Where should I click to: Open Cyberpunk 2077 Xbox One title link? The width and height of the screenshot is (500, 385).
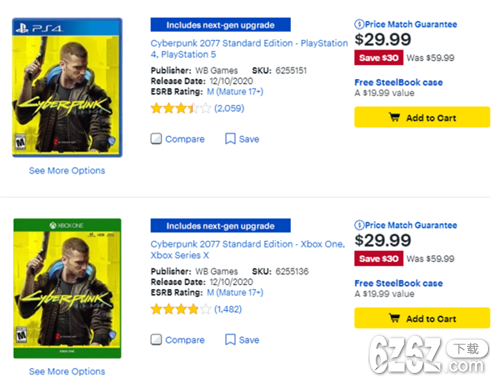pos(248,250)
